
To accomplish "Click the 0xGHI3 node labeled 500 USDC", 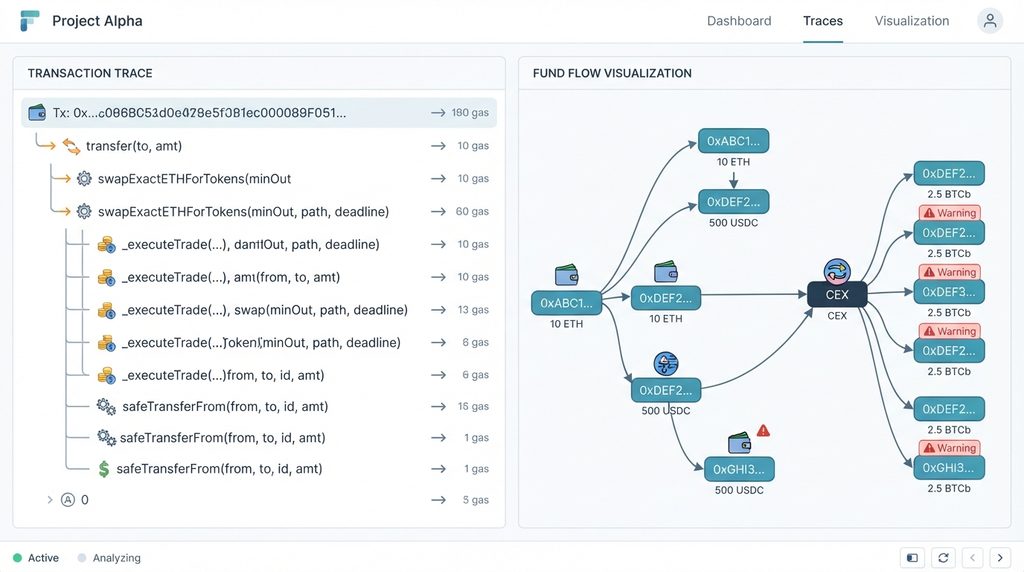I will click(739, 469).
